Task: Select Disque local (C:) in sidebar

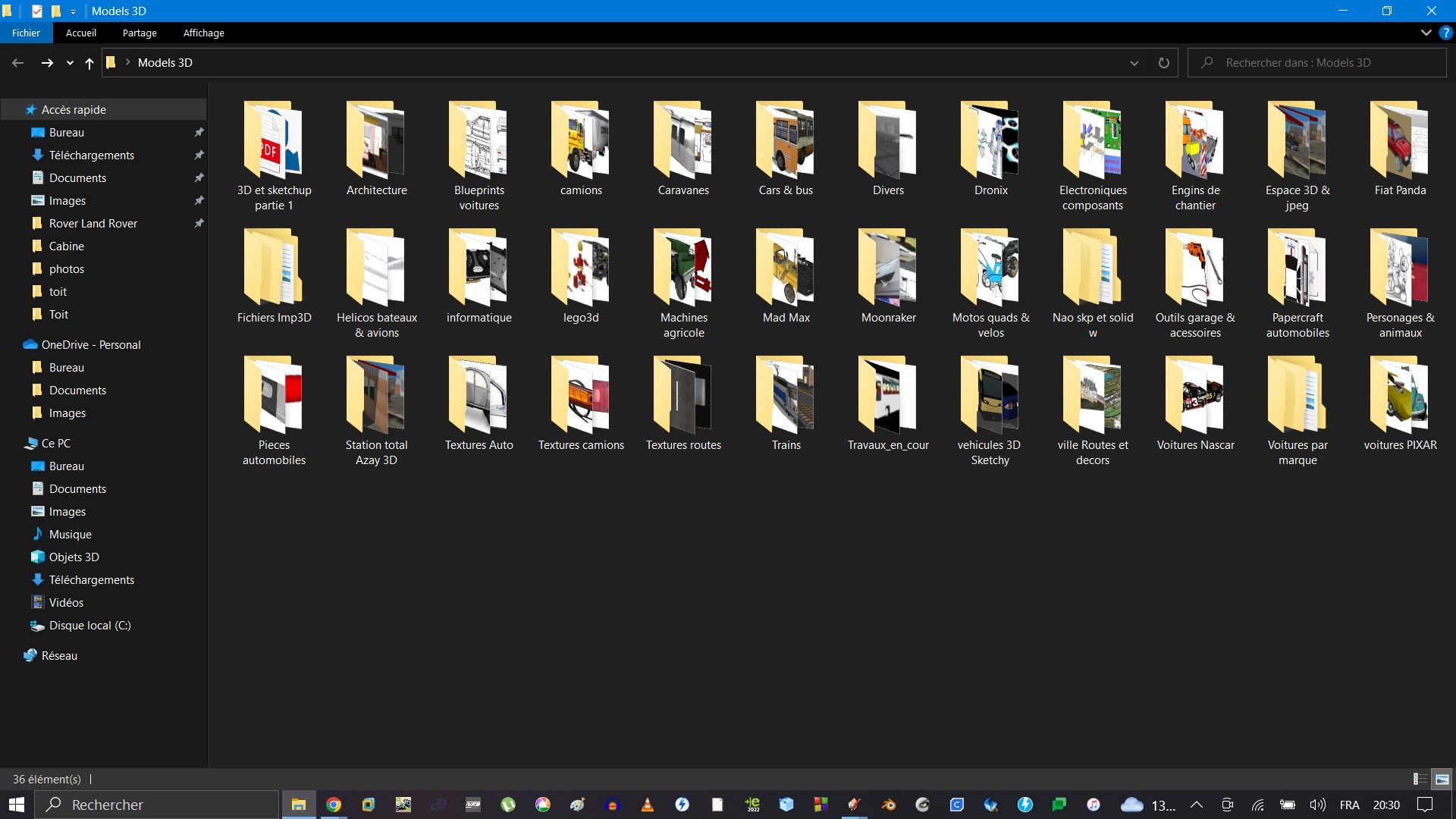Action: click(89, 625)
